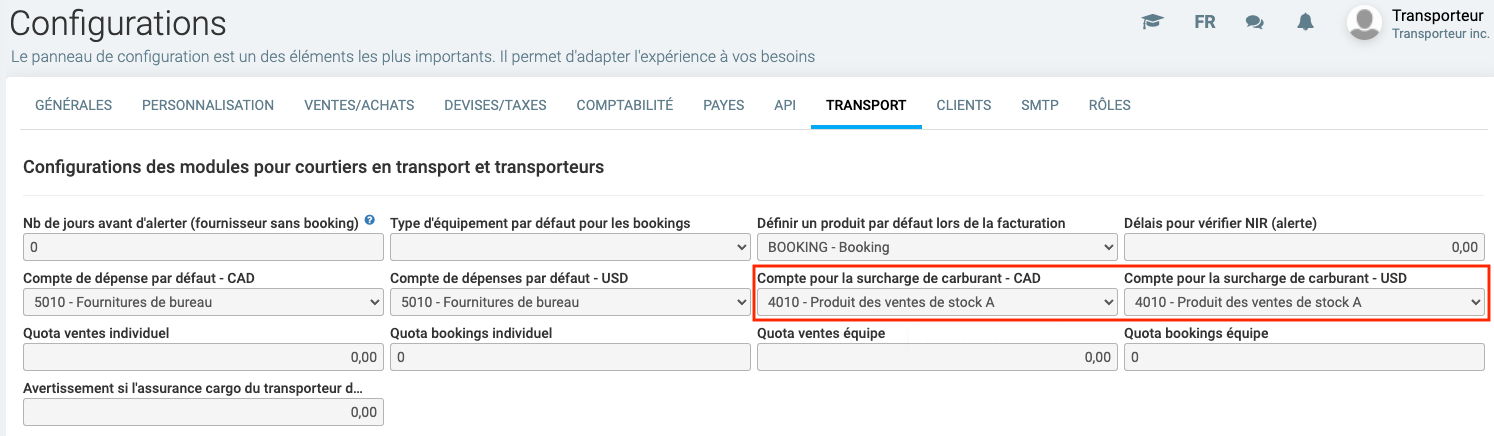Go to the Devises/Taxes tab
The image size is (1494, 436).
click(x=495, y=105)
